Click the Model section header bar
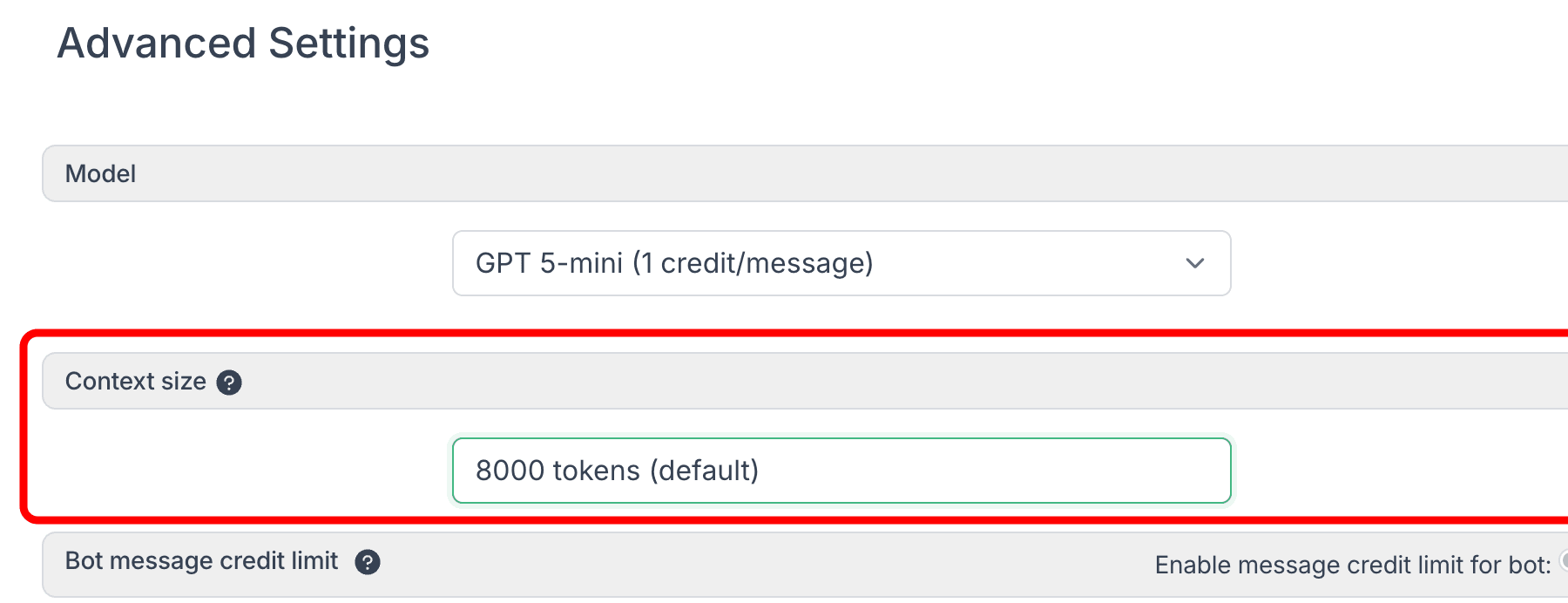Image resolution: width=1568 pixels, height=603 pixels. 784,173
